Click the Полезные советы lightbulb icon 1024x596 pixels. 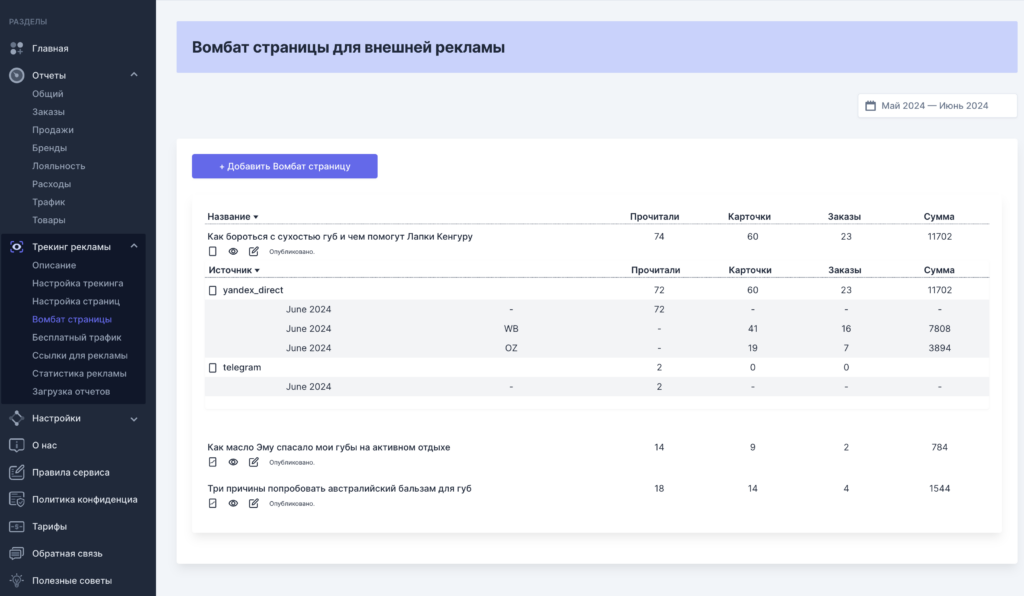pyautogui.click(x=17, y=580)
